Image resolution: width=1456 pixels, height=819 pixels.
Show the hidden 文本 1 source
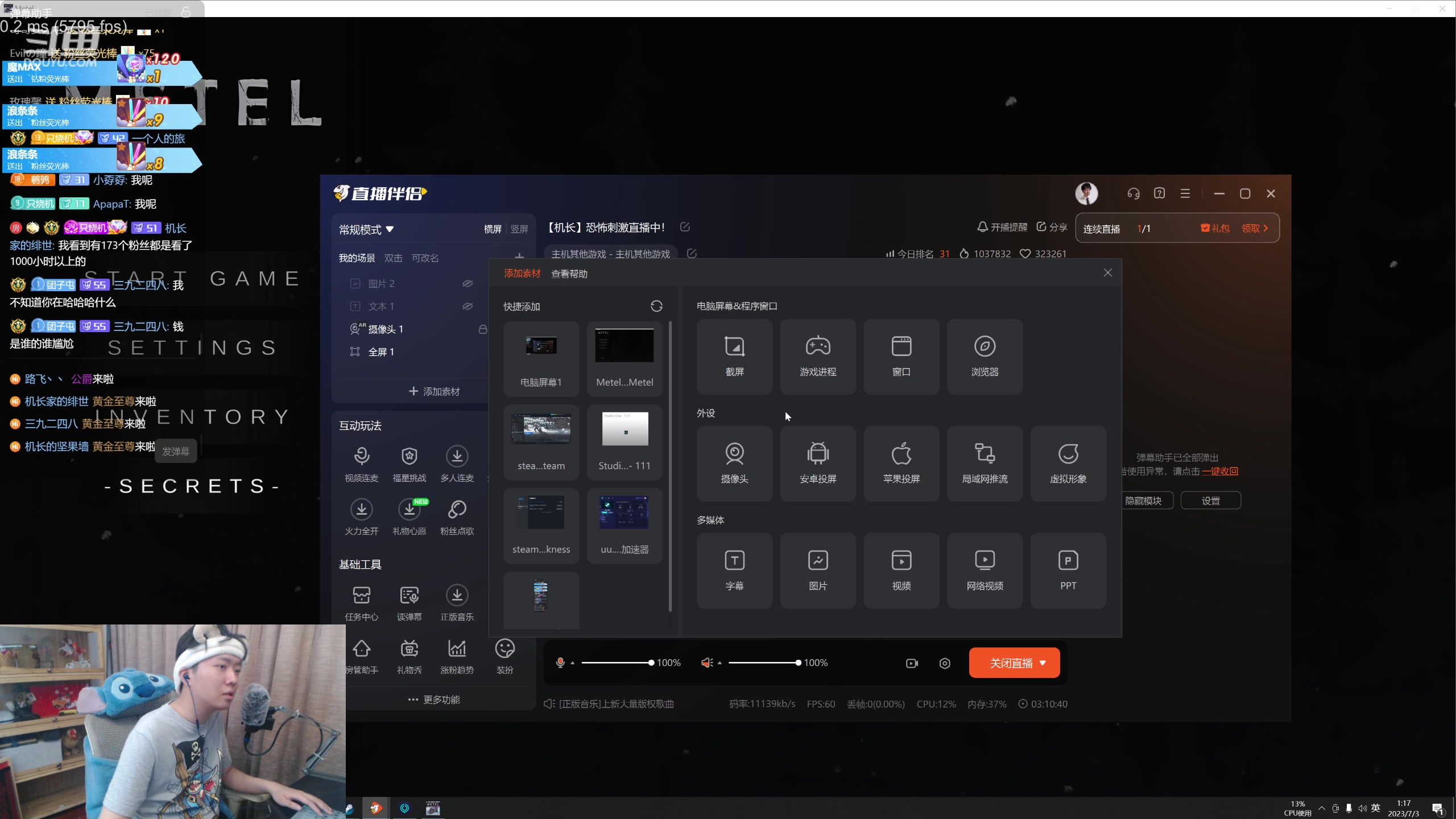coord(468,306)
